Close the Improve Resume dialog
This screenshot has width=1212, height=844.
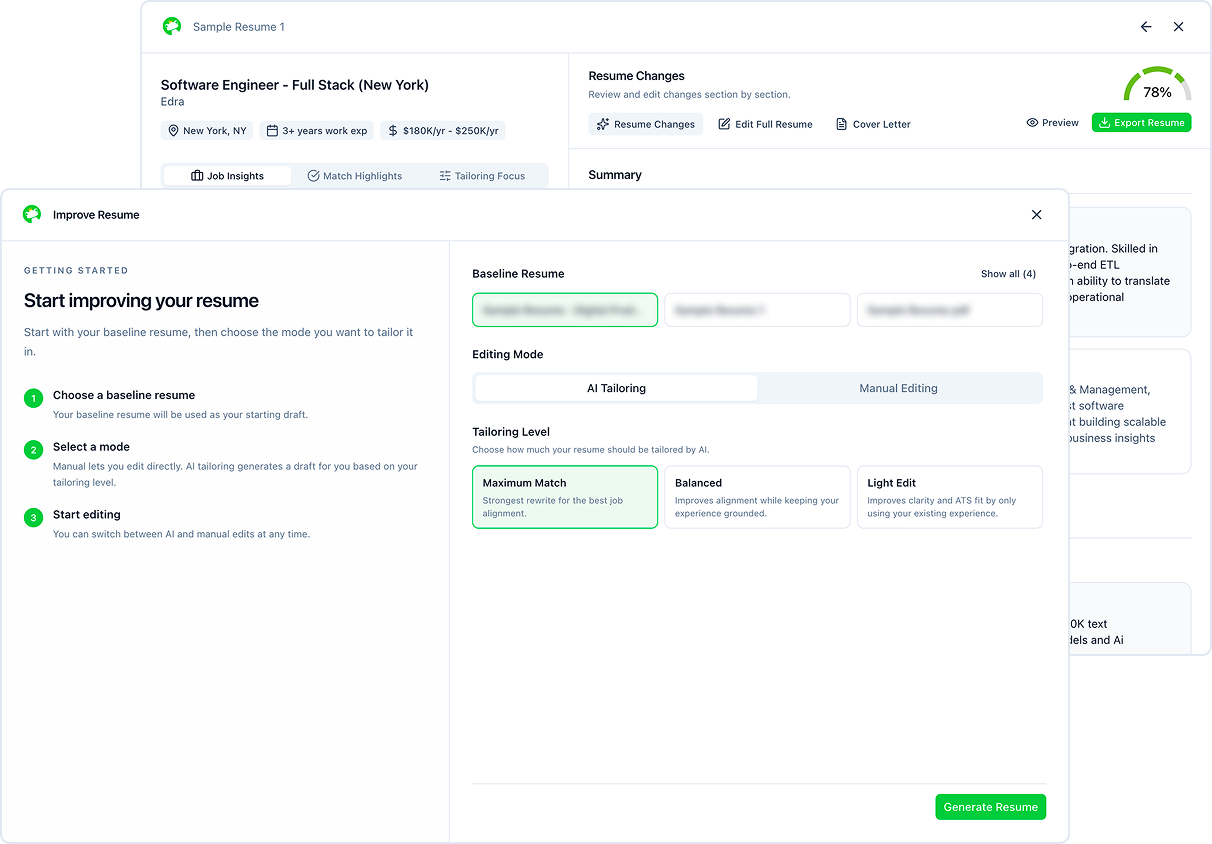point(1036,215)
